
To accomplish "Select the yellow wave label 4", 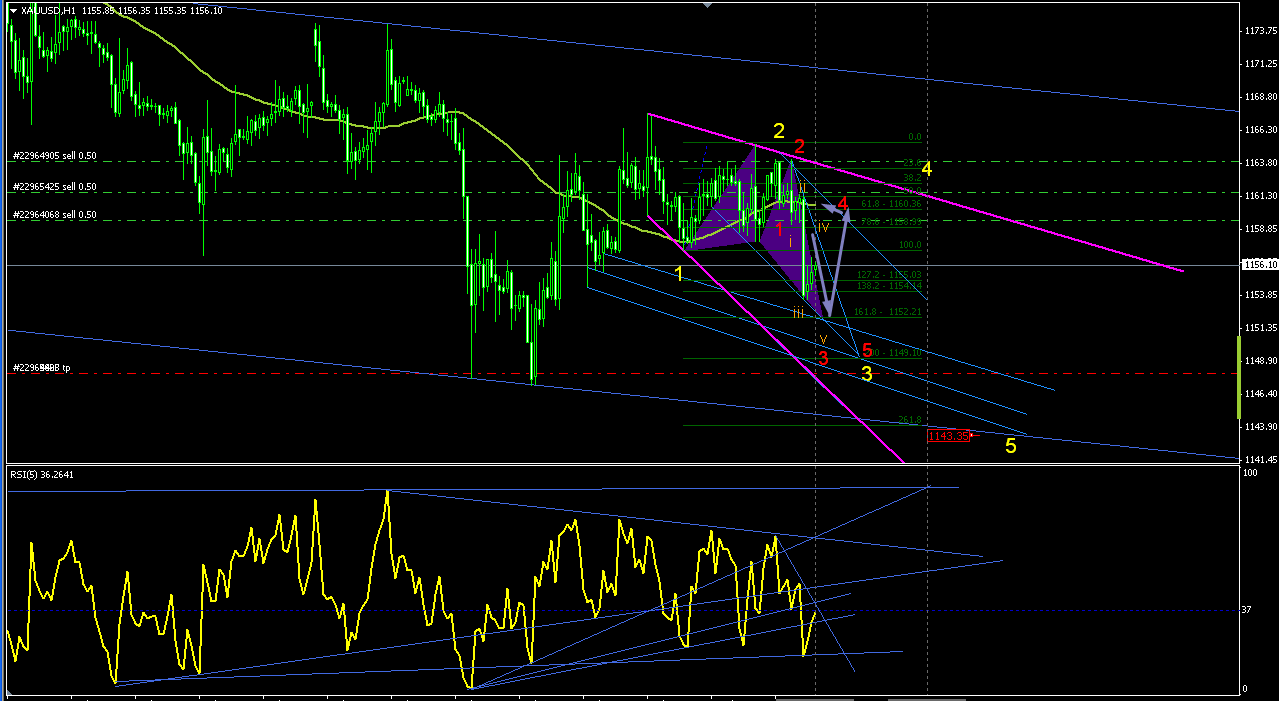I will tap(927, 168).
